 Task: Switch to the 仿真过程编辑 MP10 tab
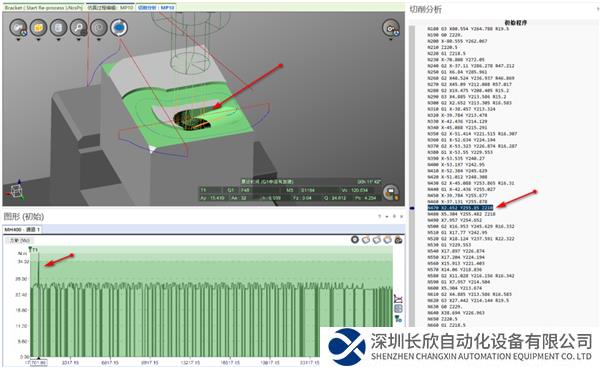coord(110,7)
